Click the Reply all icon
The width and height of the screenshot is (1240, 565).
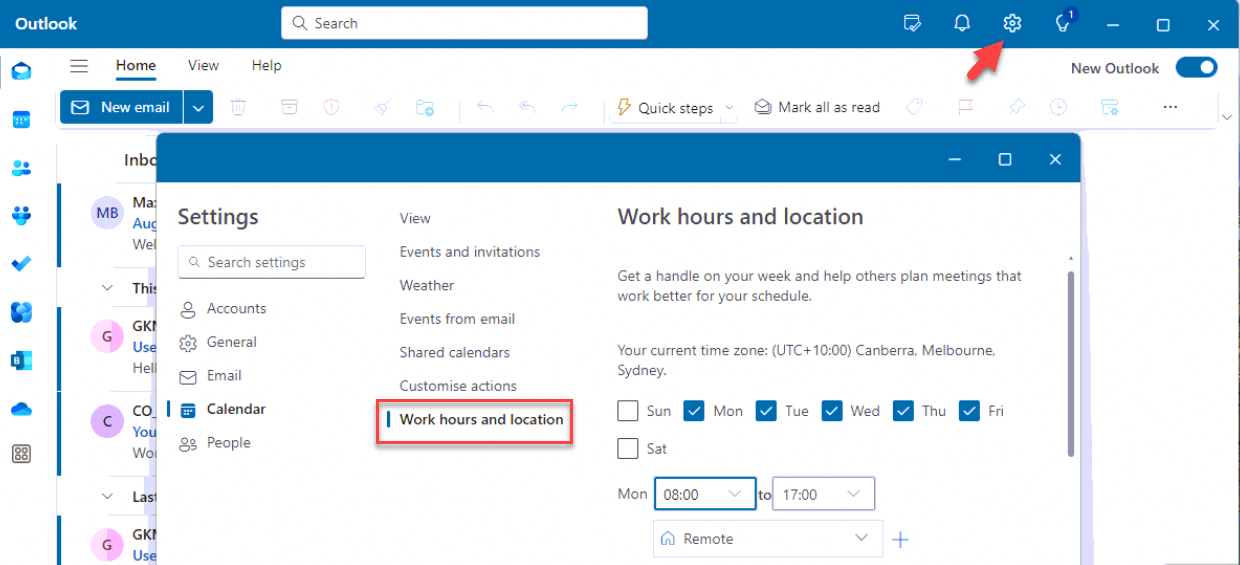tap(528, 107)
